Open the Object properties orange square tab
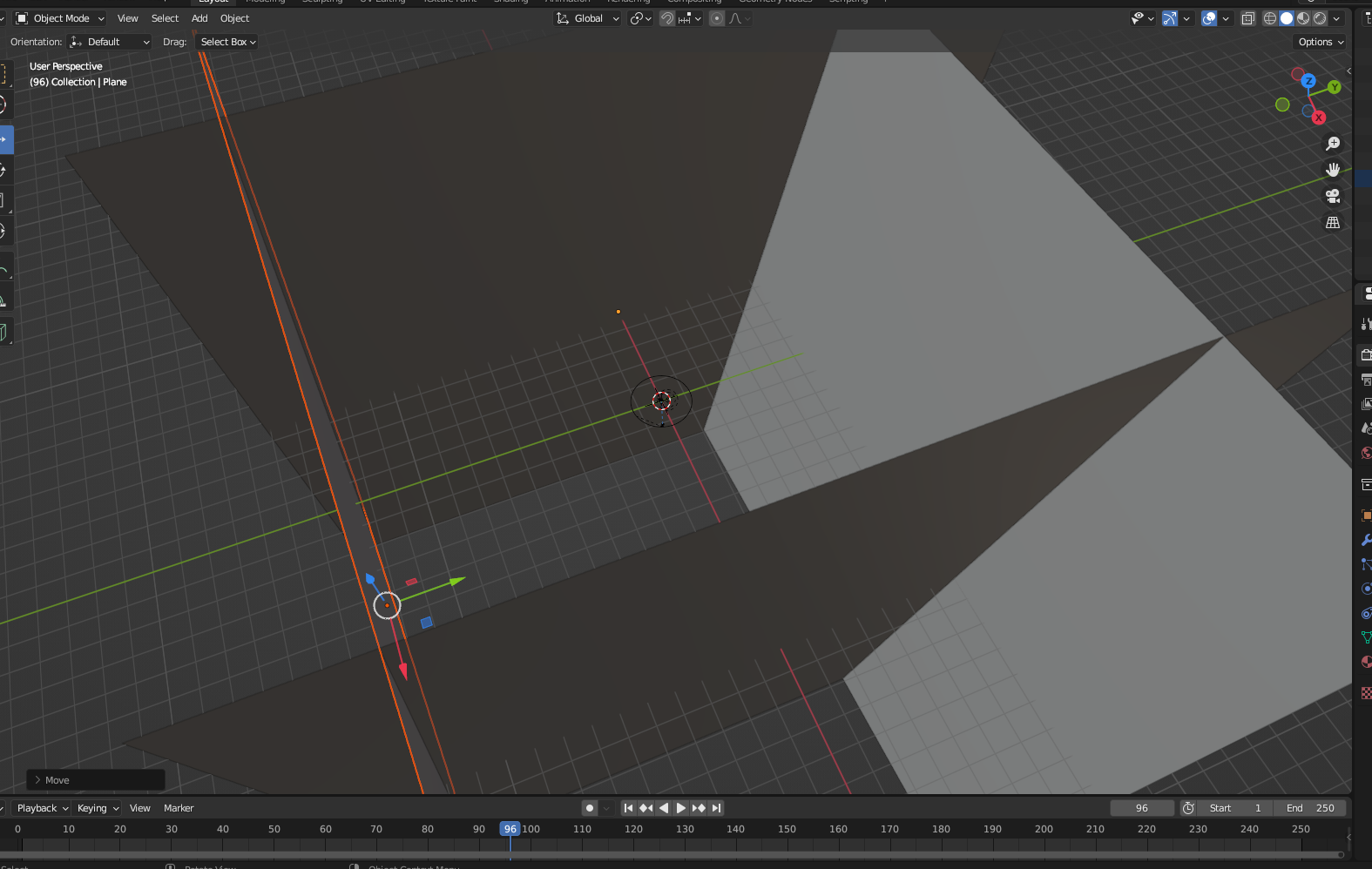 (1366, 515)
